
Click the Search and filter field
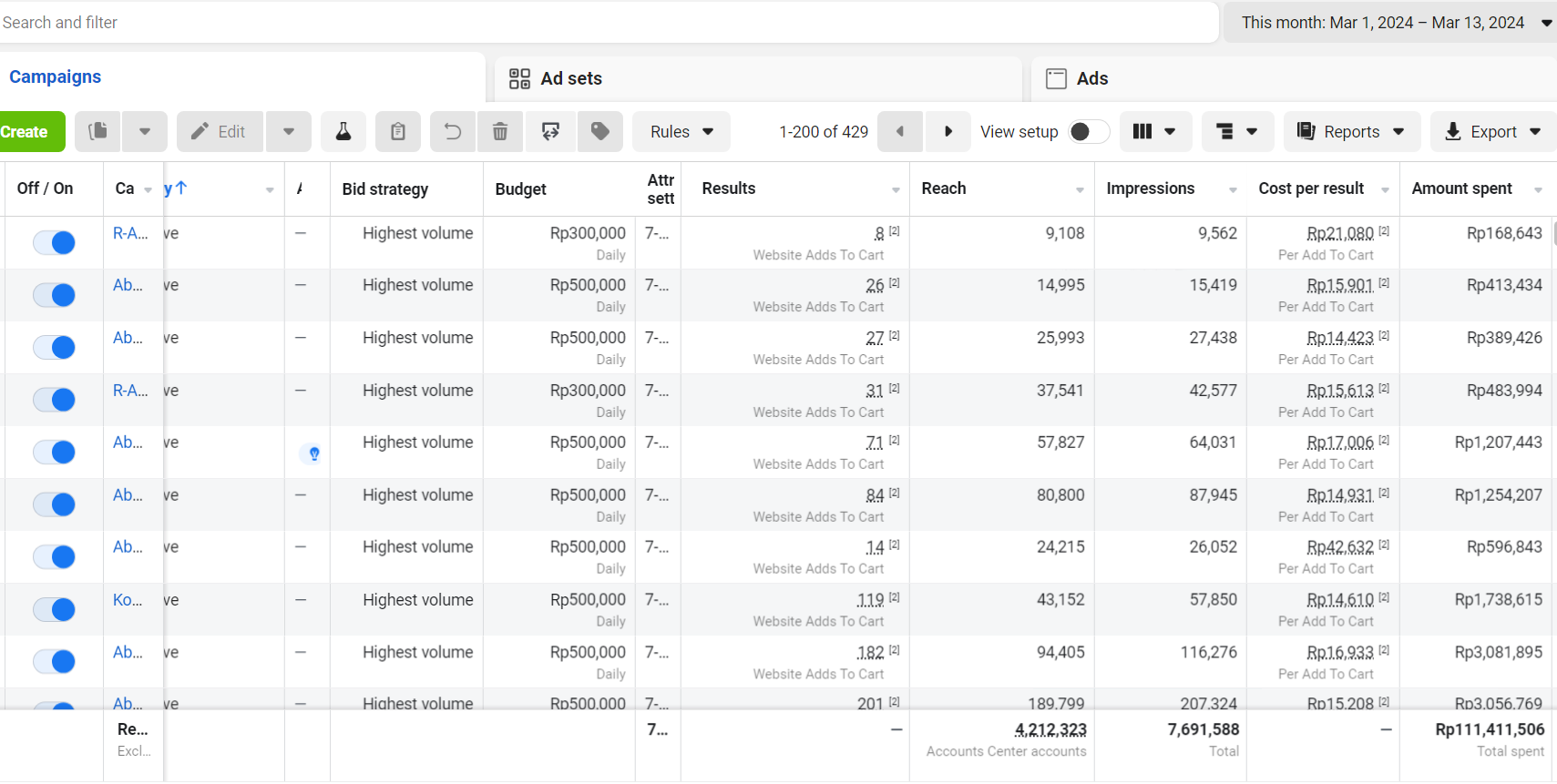(x=609, y=23)
